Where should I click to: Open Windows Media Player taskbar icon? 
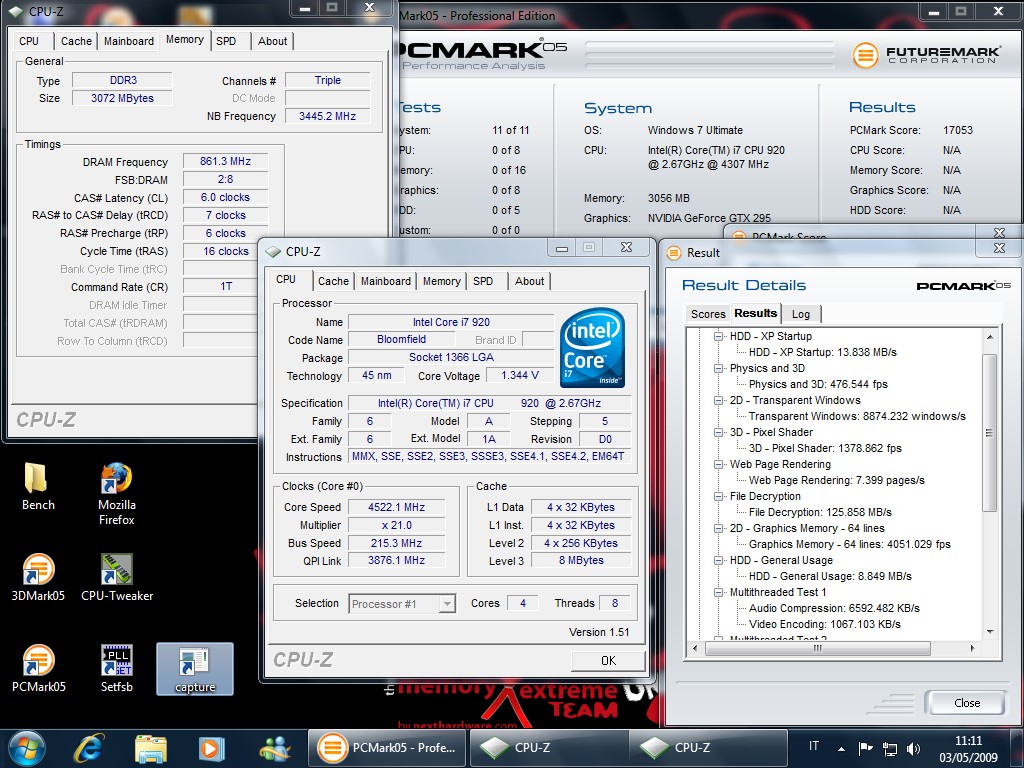211,748
